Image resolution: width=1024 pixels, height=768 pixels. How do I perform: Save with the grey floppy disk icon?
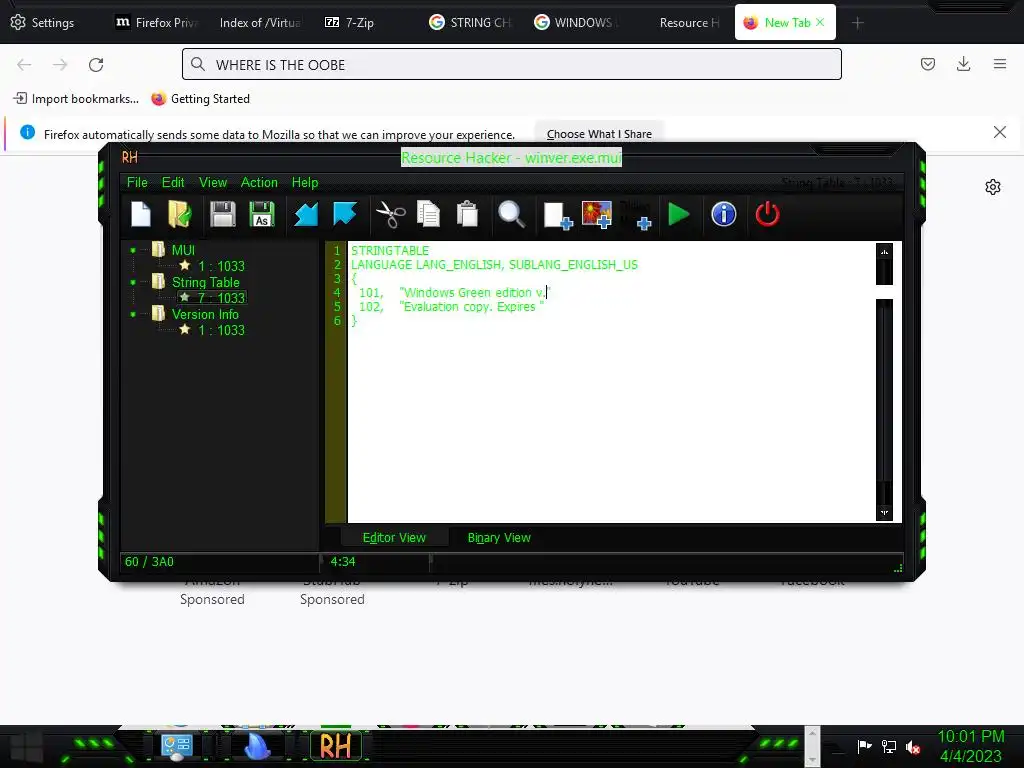(223, 214)
